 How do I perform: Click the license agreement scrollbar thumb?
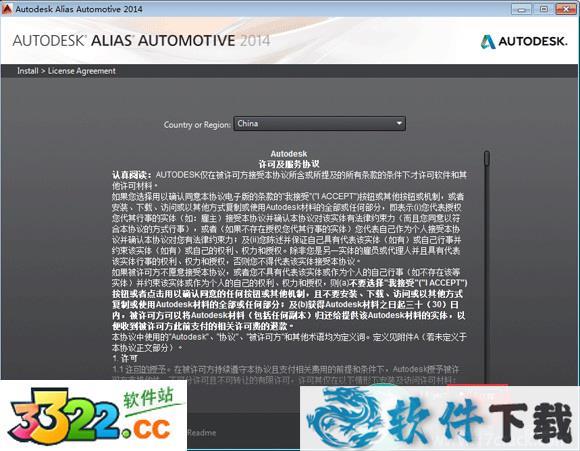click(487, 158)
